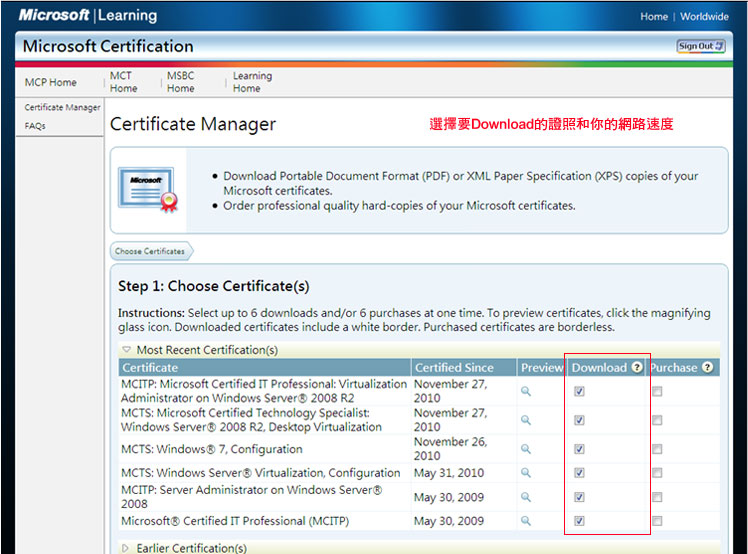
Task: Expand Earlier Certification(s) section
Action: tap(125, 548)
